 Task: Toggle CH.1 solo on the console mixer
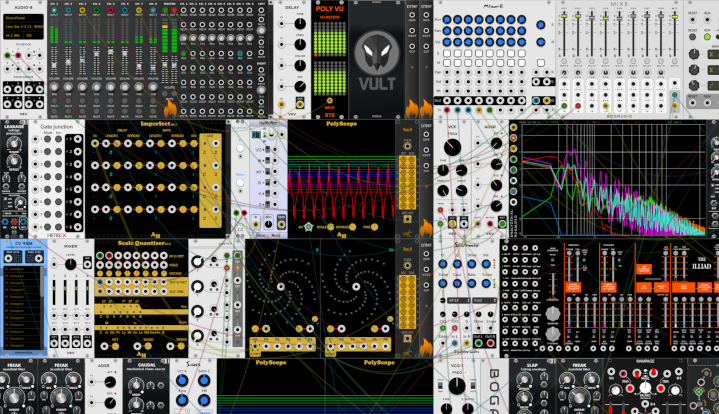coord(54,101)
